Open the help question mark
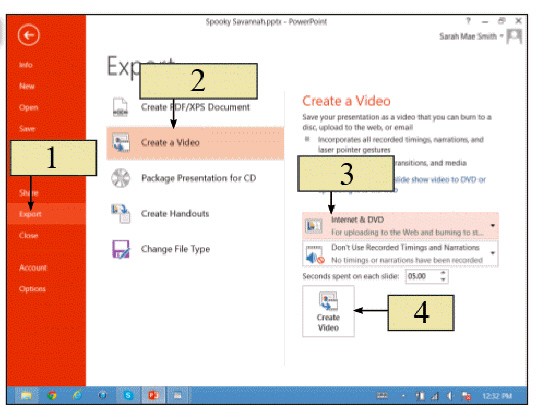Image resolution: width=537 pixels, height=414 pixels. 468,21
